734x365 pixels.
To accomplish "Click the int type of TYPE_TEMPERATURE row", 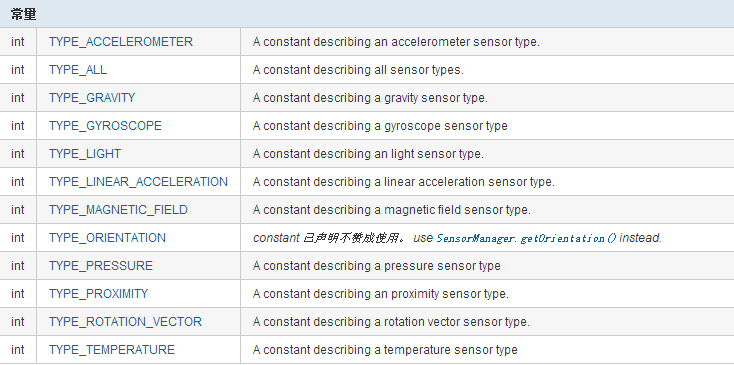I will point(18,350).
